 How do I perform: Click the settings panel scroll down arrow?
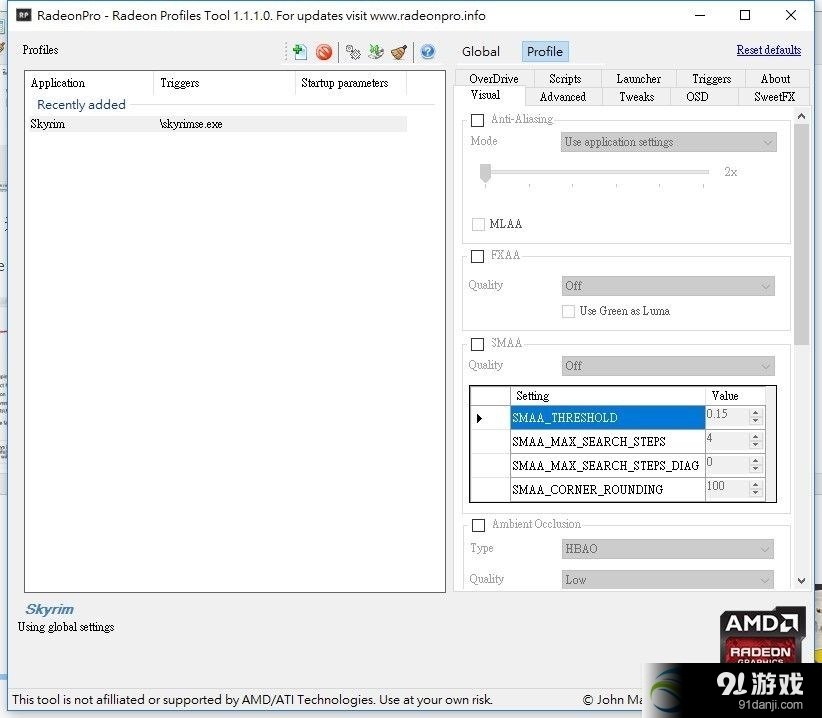[801, 581]
